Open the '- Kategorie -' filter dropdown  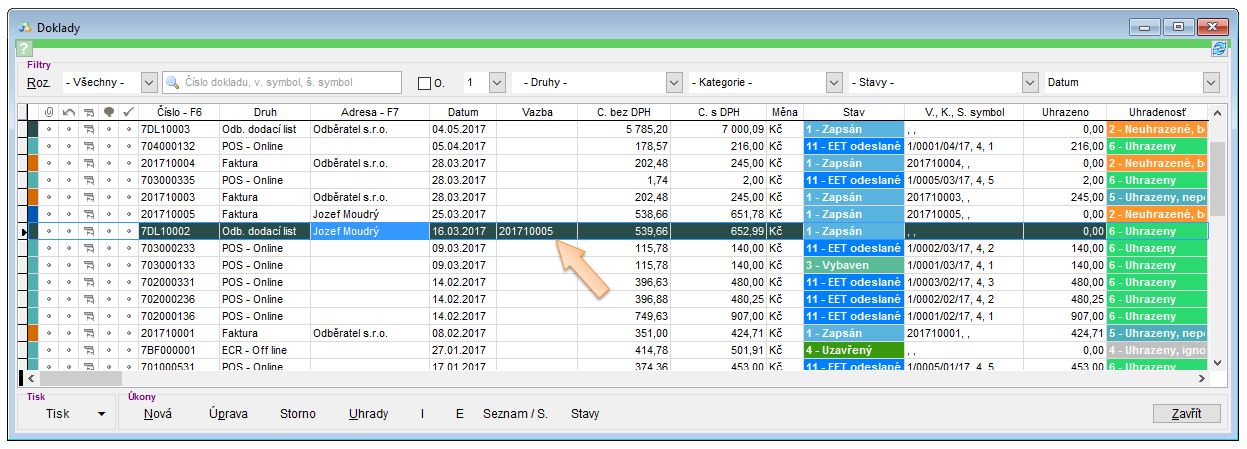[836, 83]
